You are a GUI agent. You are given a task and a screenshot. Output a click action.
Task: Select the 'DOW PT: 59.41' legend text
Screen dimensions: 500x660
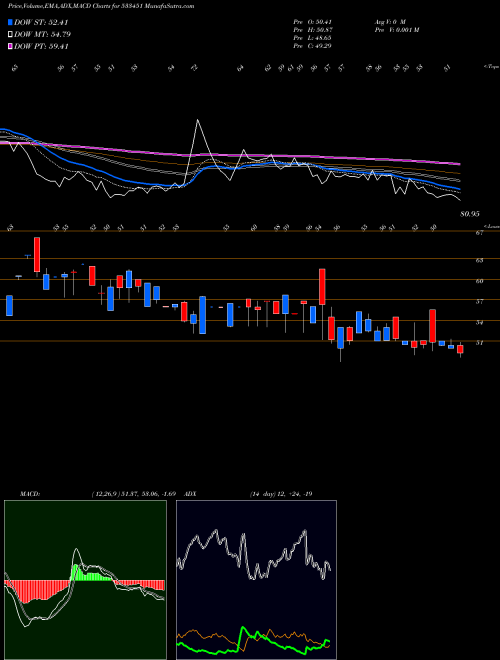click(x=41, y=46)
